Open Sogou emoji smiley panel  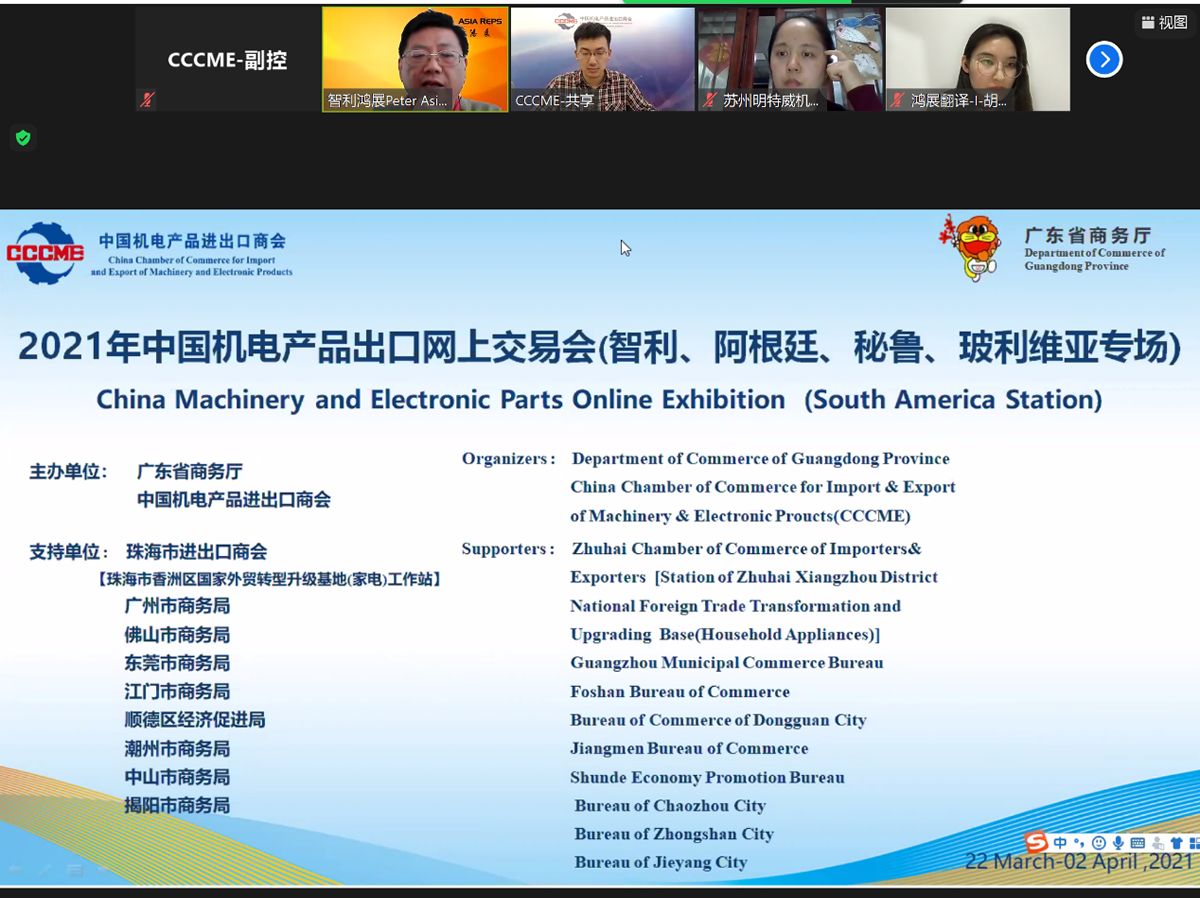1099,843
